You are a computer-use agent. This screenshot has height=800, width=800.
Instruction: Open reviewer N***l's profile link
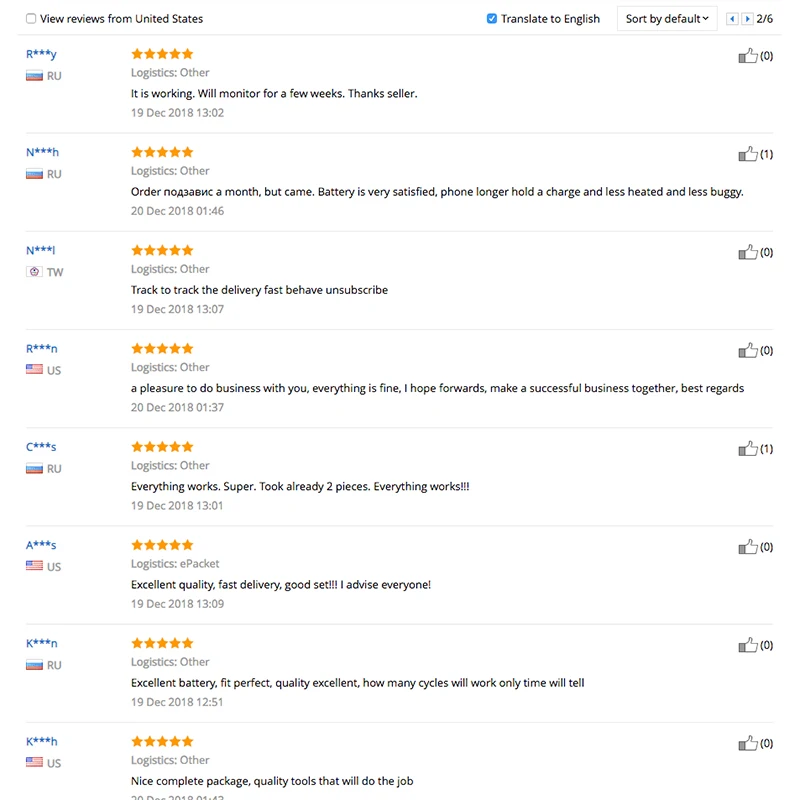(40, 250)
